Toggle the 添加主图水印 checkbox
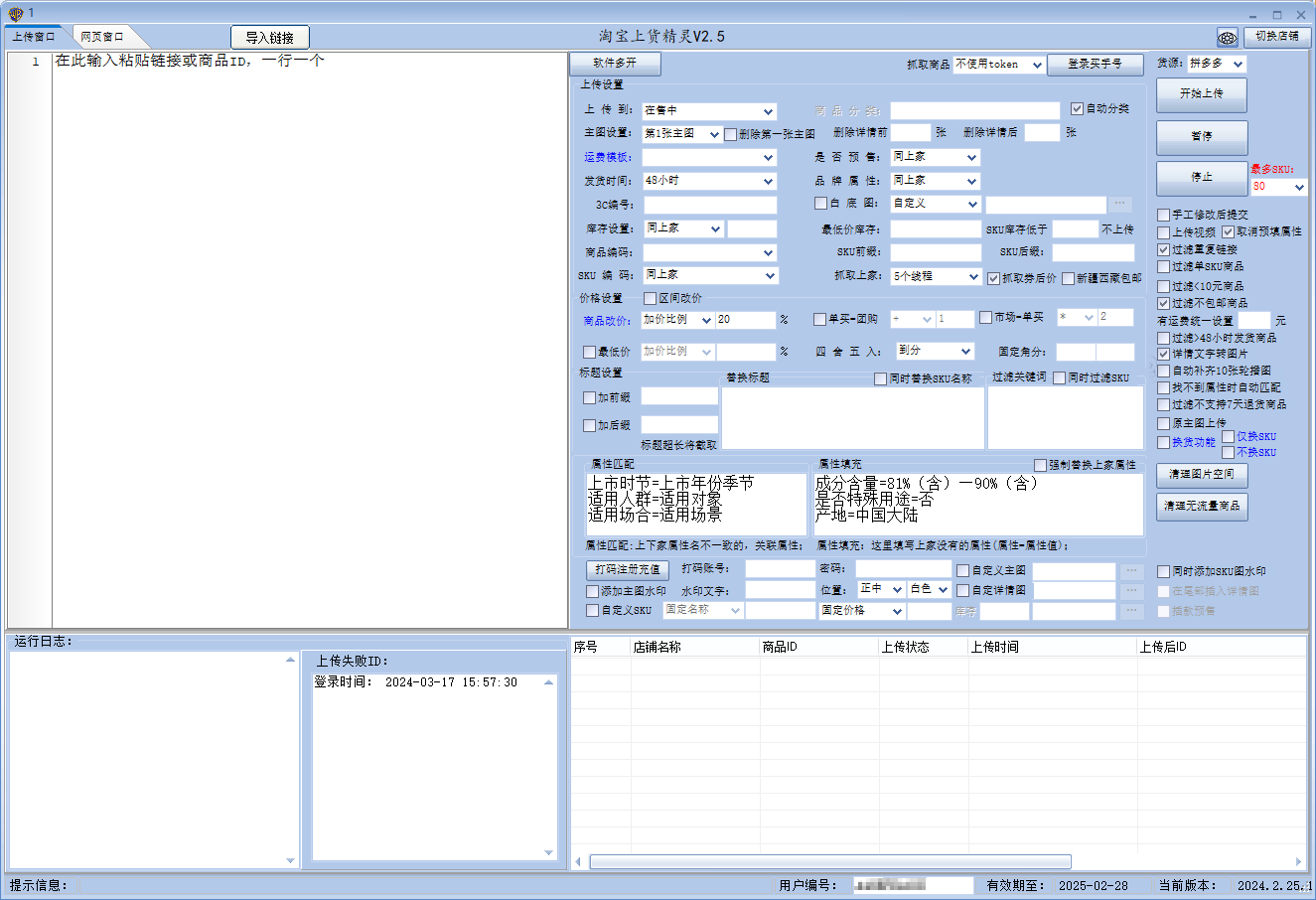 [593, 591]
